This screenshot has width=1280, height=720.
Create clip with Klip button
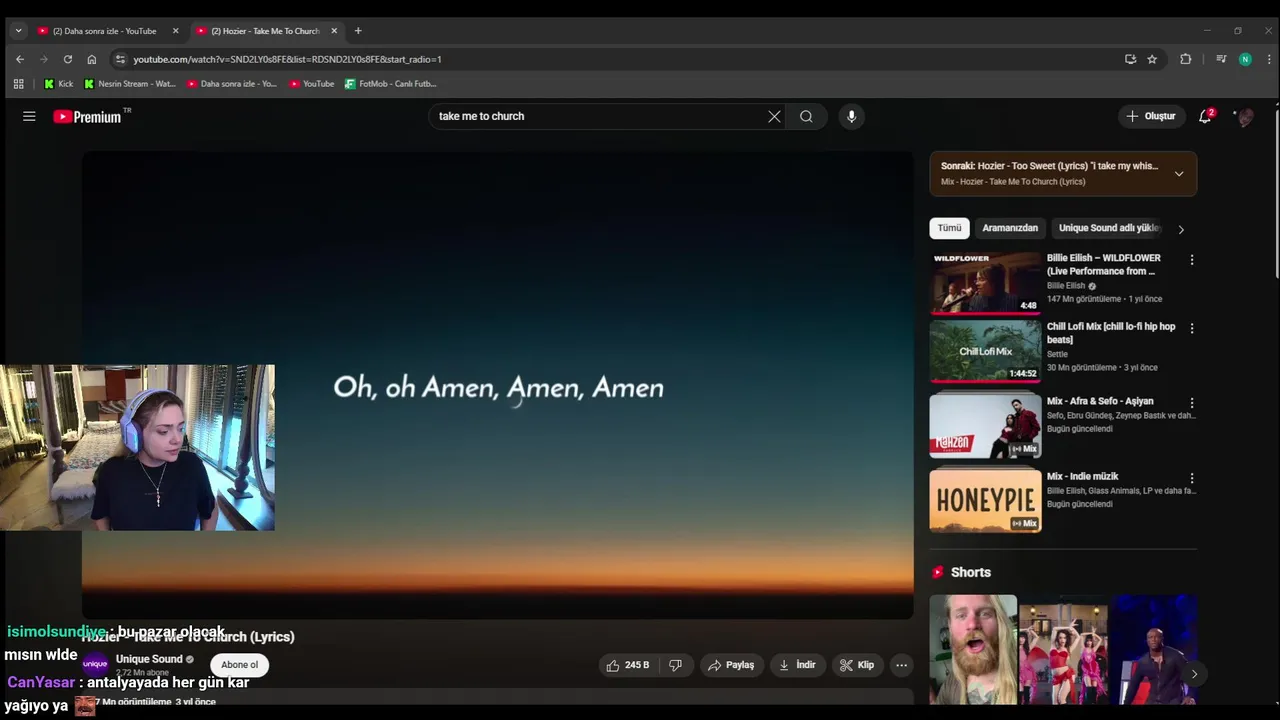click(x=857, y=665)
